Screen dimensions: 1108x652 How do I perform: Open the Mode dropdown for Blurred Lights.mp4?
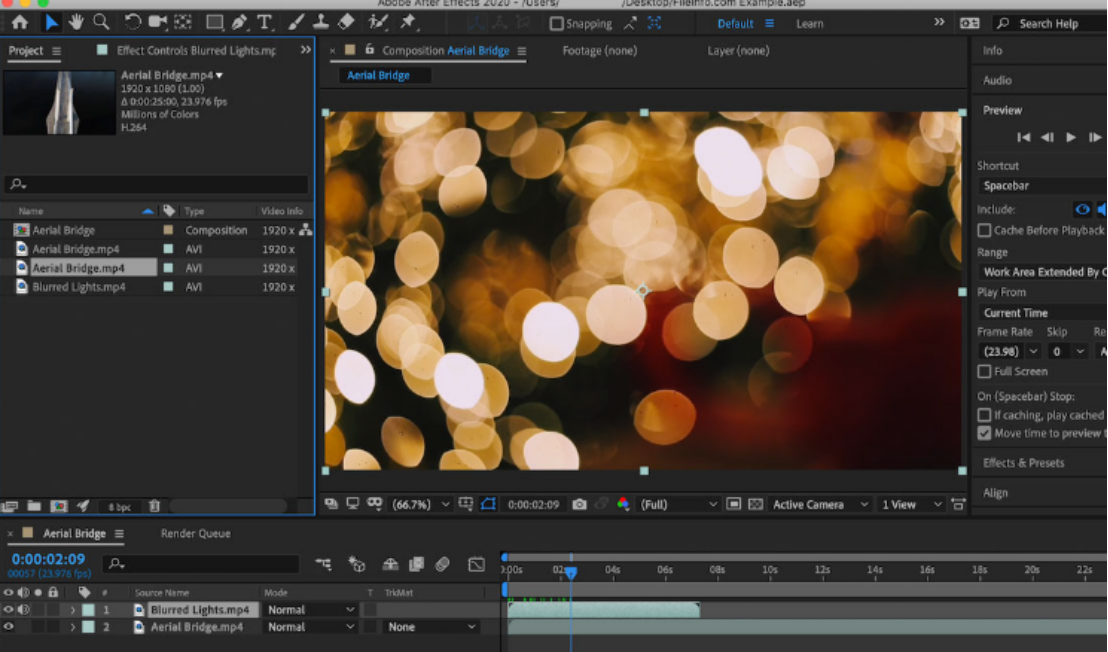[x=310, y=609]
